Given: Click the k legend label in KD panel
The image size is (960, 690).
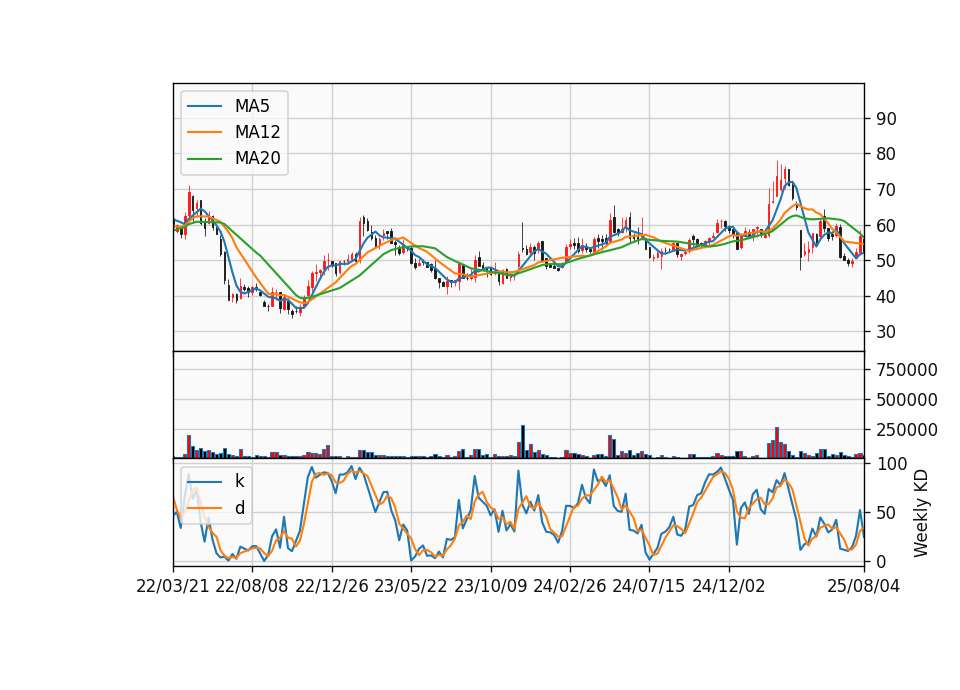Looking at the screenshot, I should 239,481.
